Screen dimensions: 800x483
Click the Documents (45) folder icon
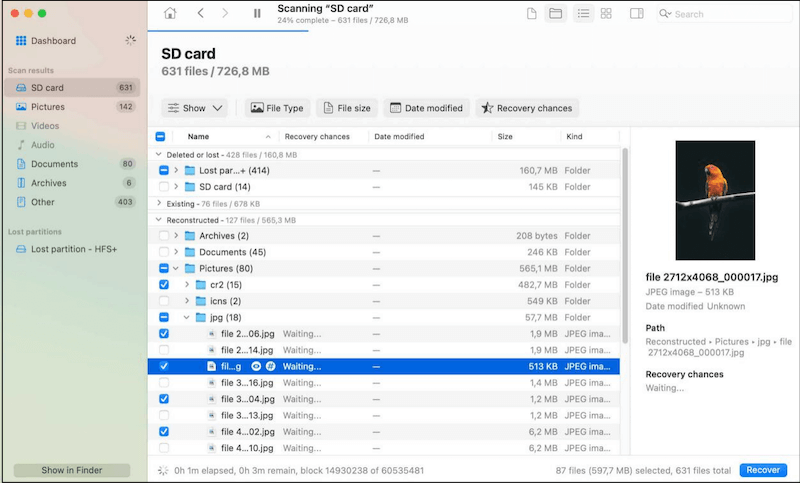[190, 252]
